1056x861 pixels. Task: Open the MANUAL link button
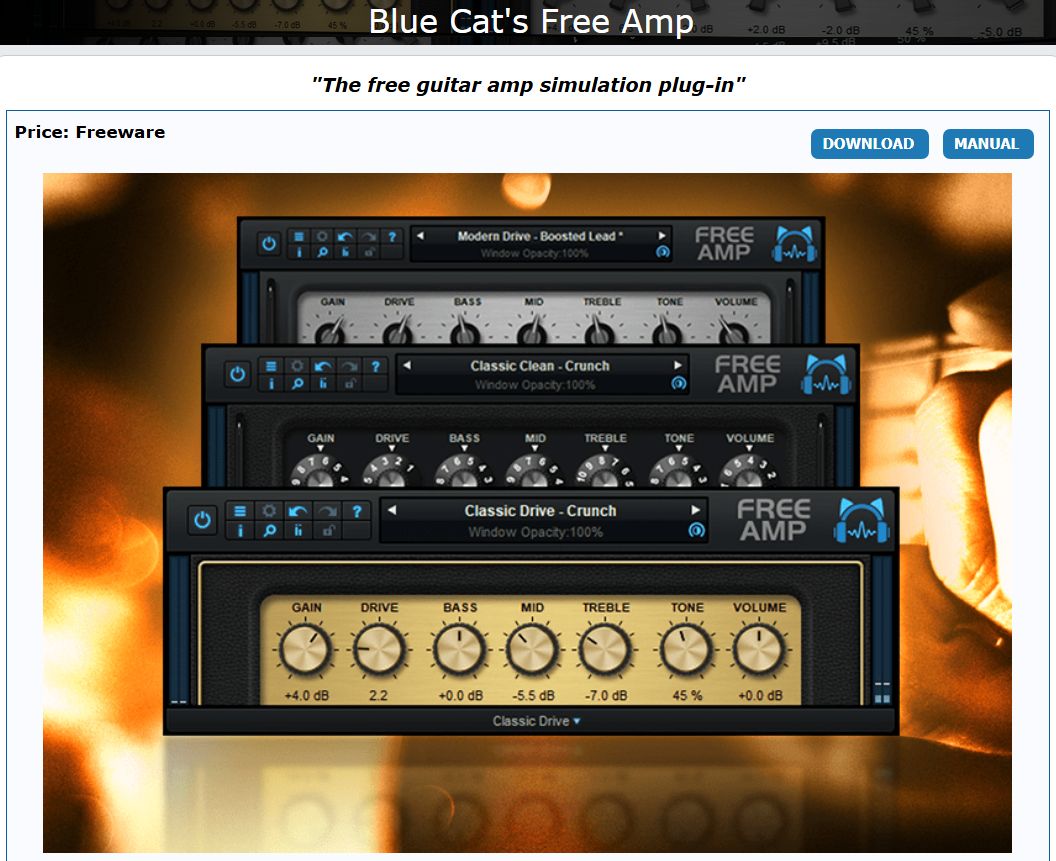coord(987,144)
